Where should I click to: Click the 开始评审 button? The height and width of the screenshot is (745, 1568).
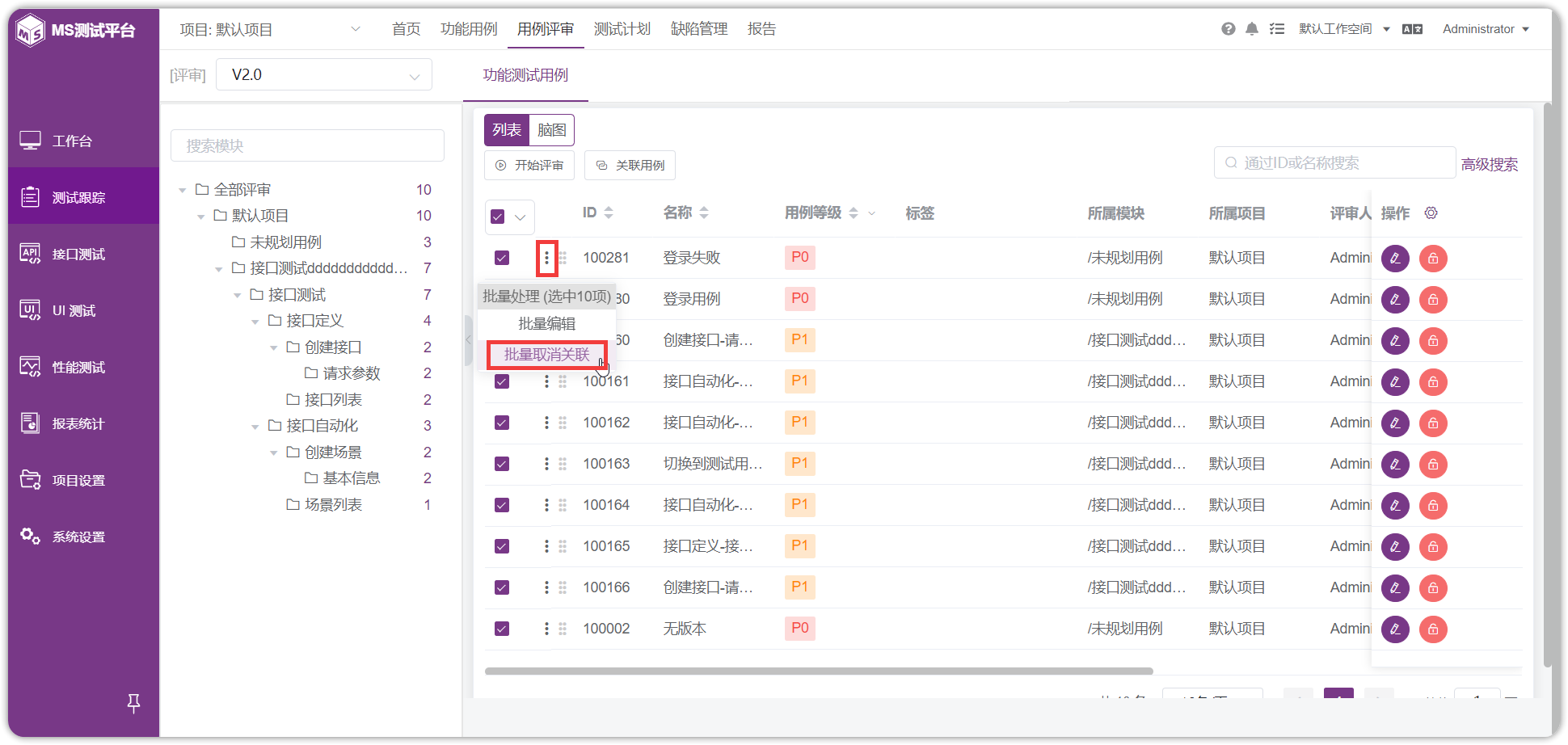529,165
